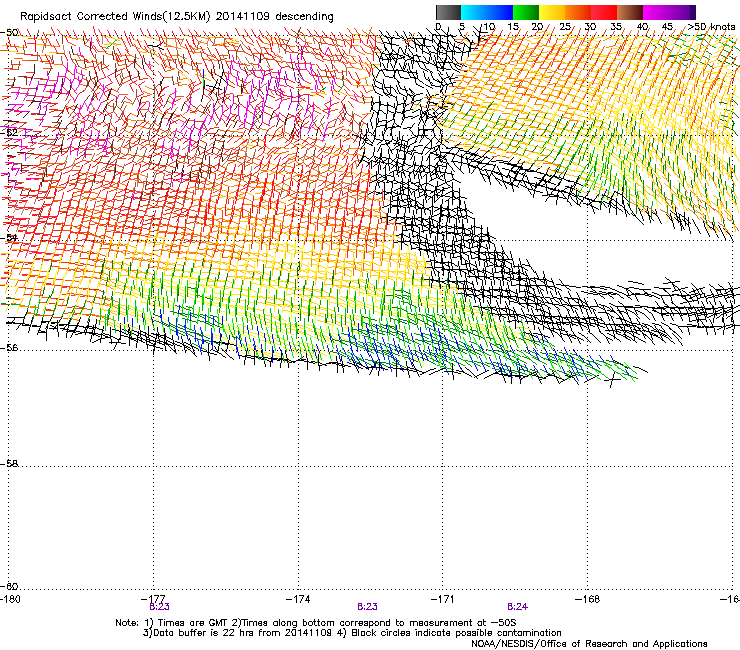Click the '-168' longitude label
This screenshot has width=740, height=650.
588,599
